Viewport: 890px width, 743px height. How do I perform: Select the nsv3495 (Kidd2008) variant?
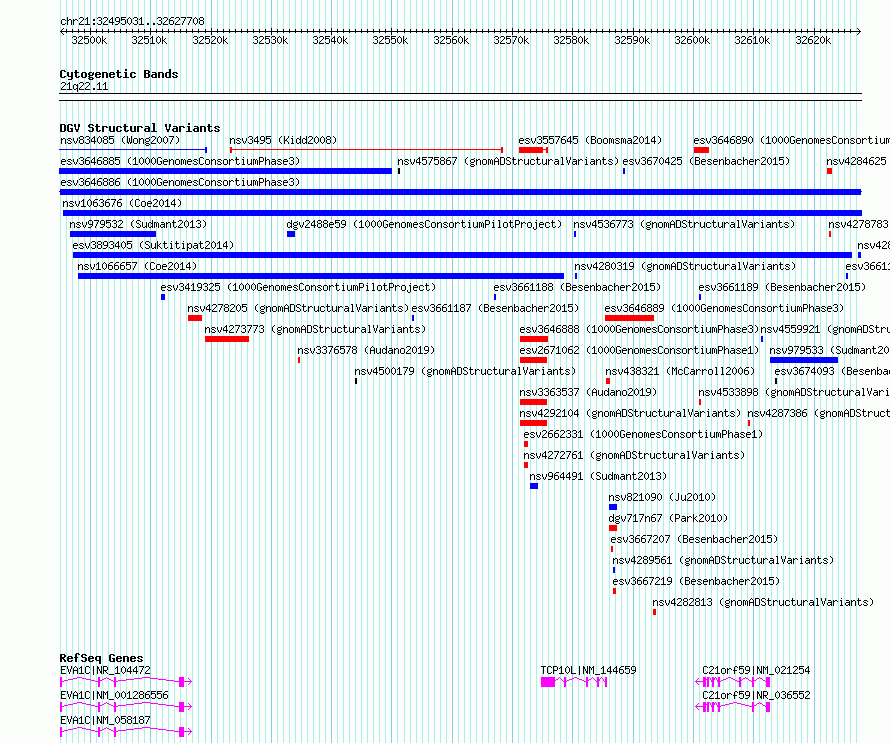[283, 140]
